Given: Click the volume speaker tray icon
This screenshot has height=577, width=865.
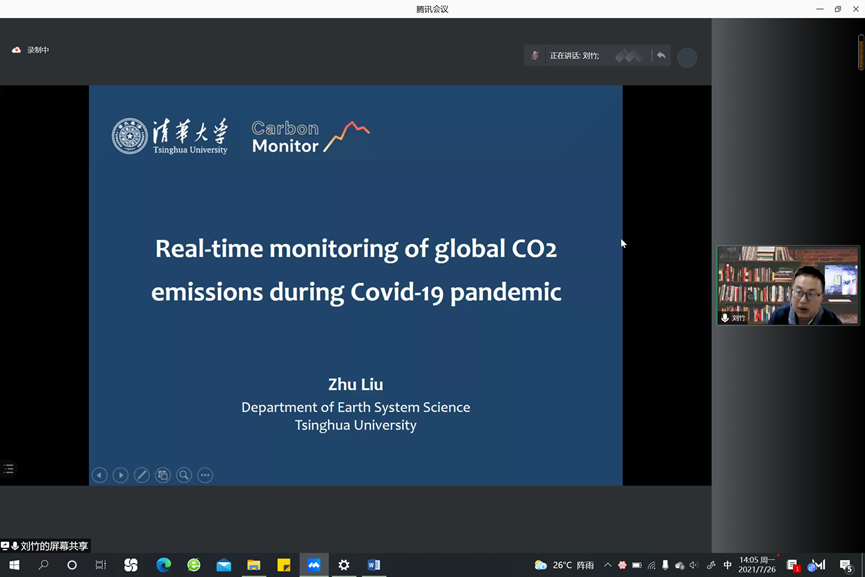Looking at the screenshot, I should coord(694,565).
